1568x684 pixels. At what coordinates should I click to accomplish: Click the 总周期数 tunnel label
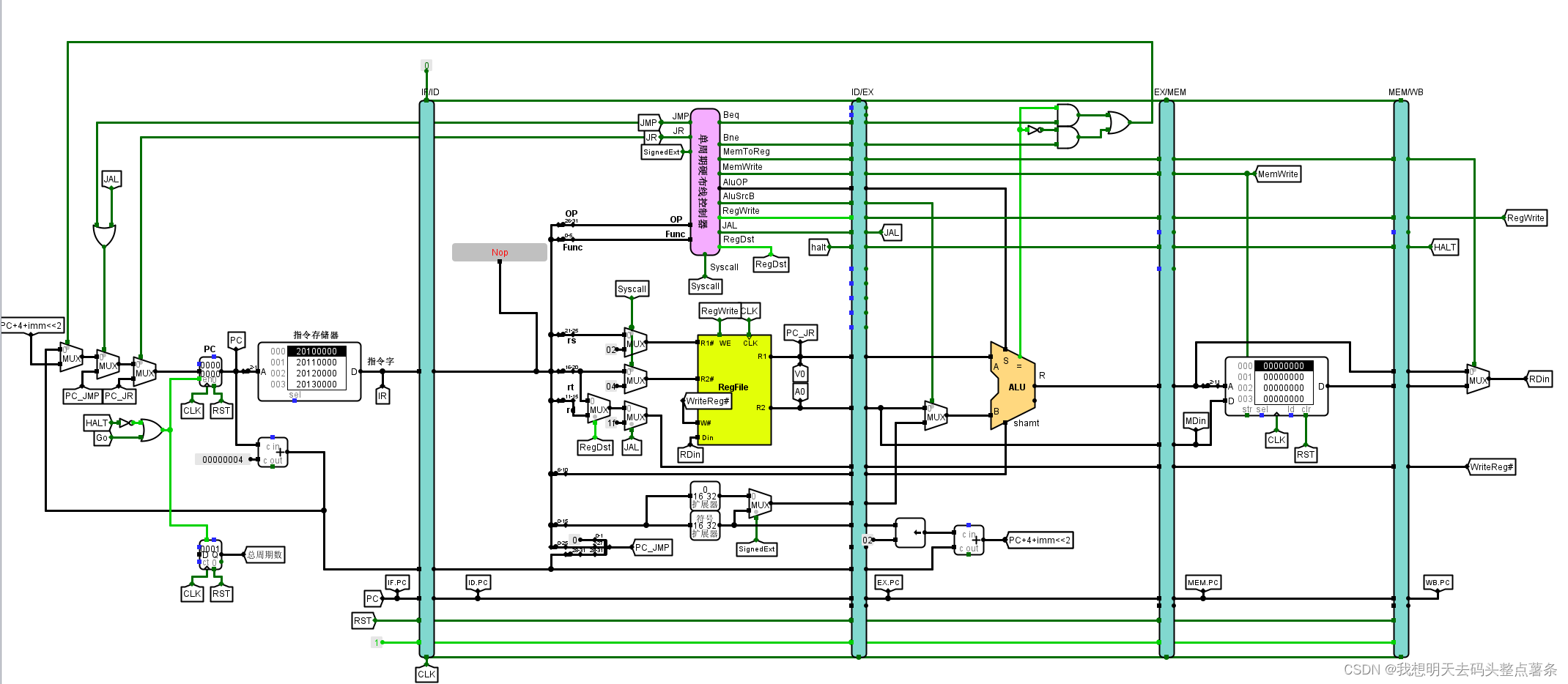pos(264,554)
